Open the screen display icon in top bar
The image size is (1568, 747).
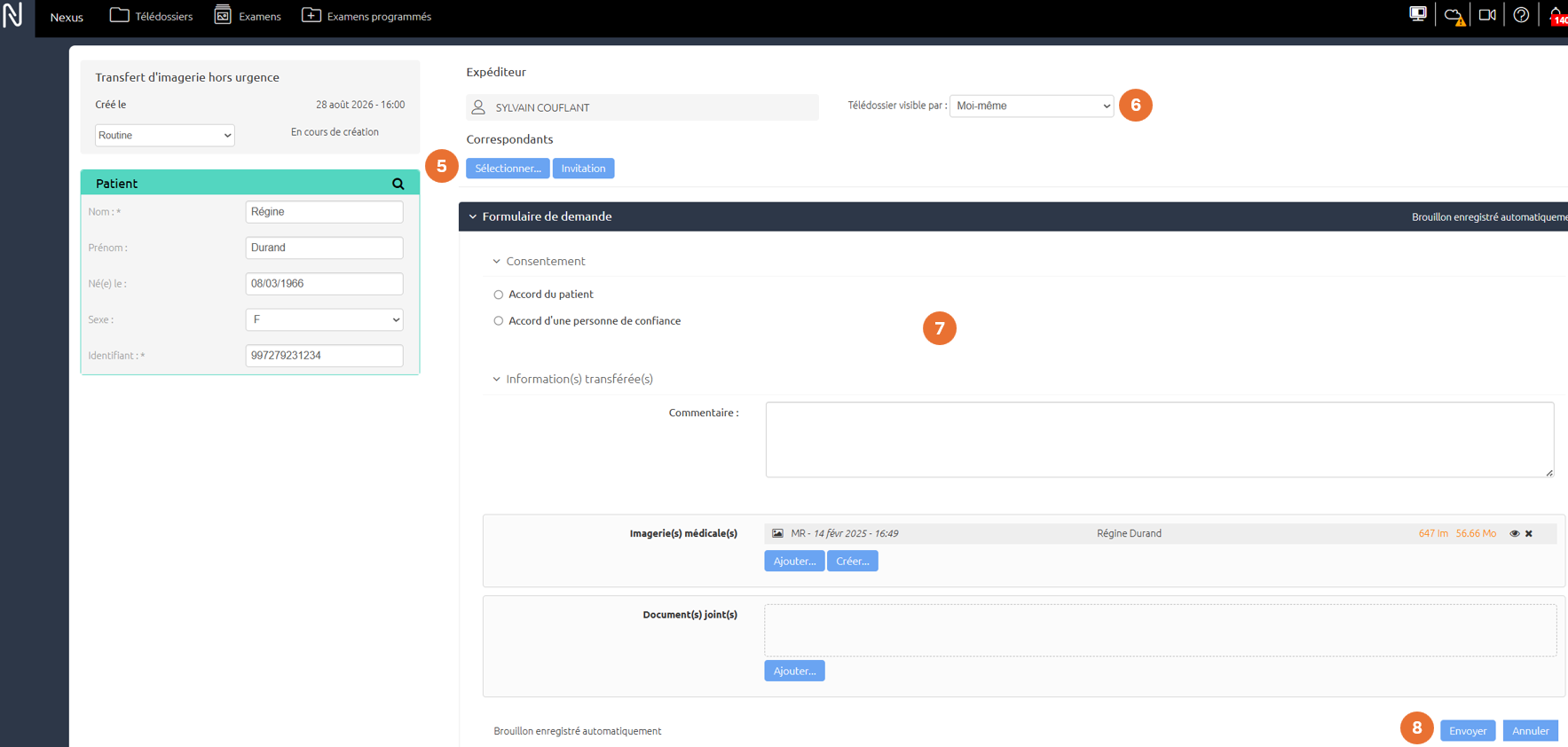tap(1418, 15)
